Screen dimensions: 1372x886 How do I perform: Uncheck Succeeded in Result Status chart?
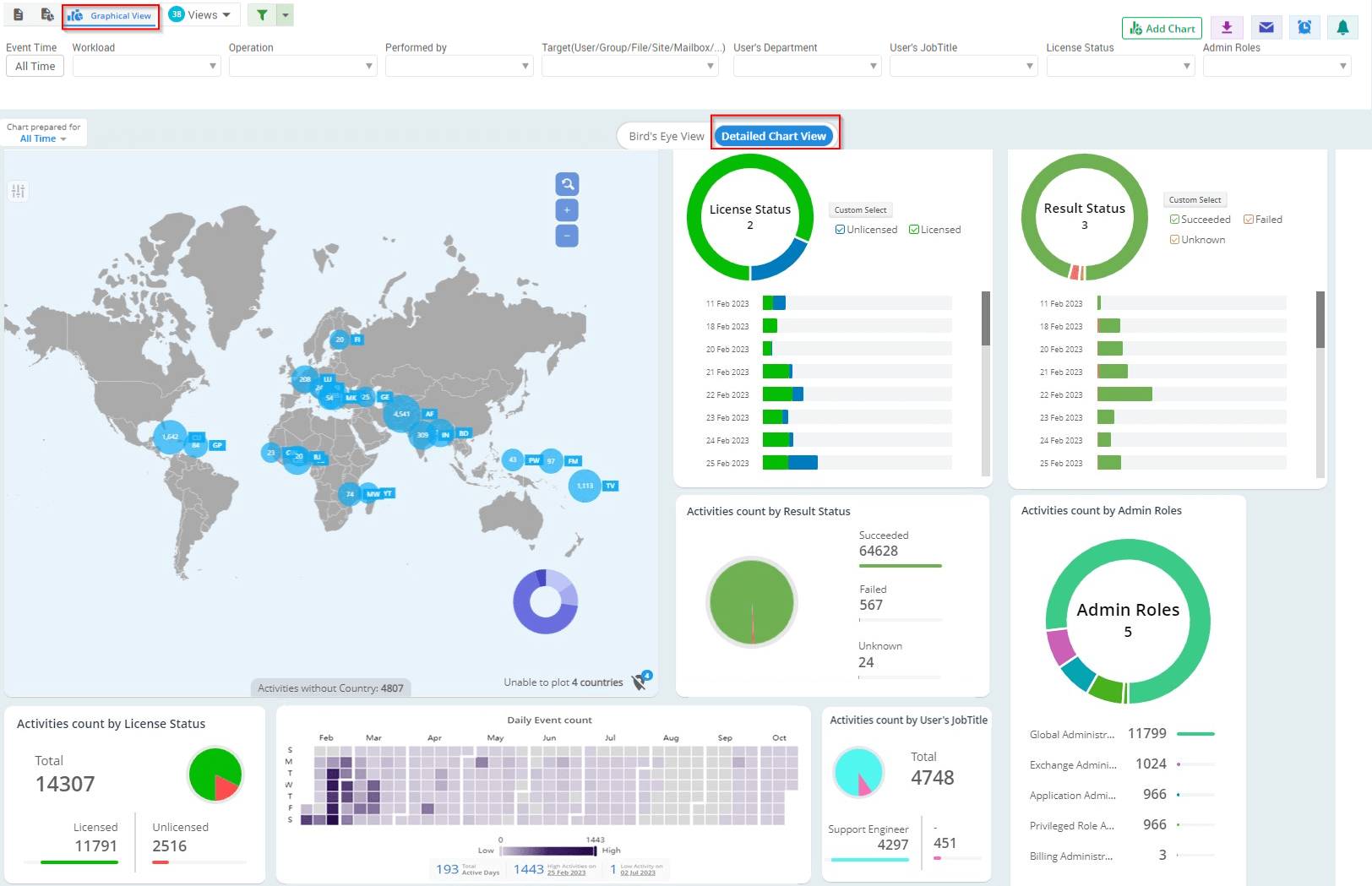click(1174, 219)
